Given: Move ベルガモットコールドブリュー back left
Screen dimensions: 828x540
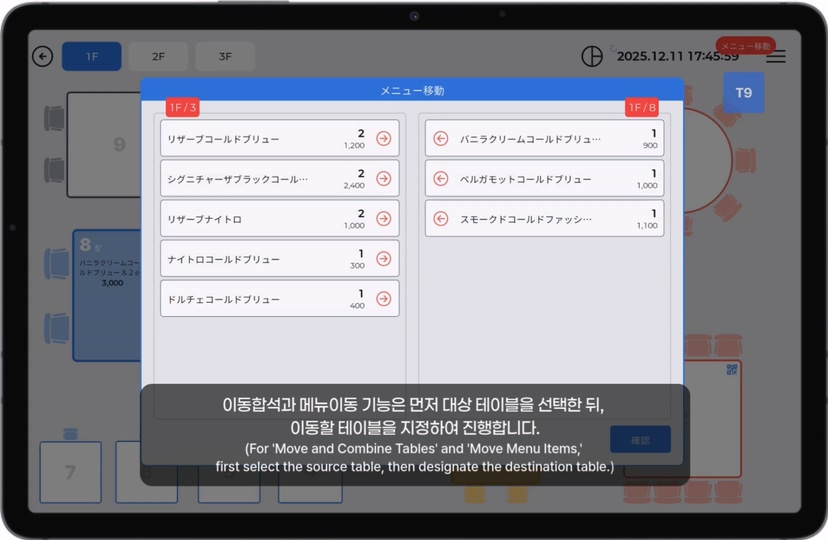Looking at the screenshot, I should pyautogui.click(x=441, y=179).
